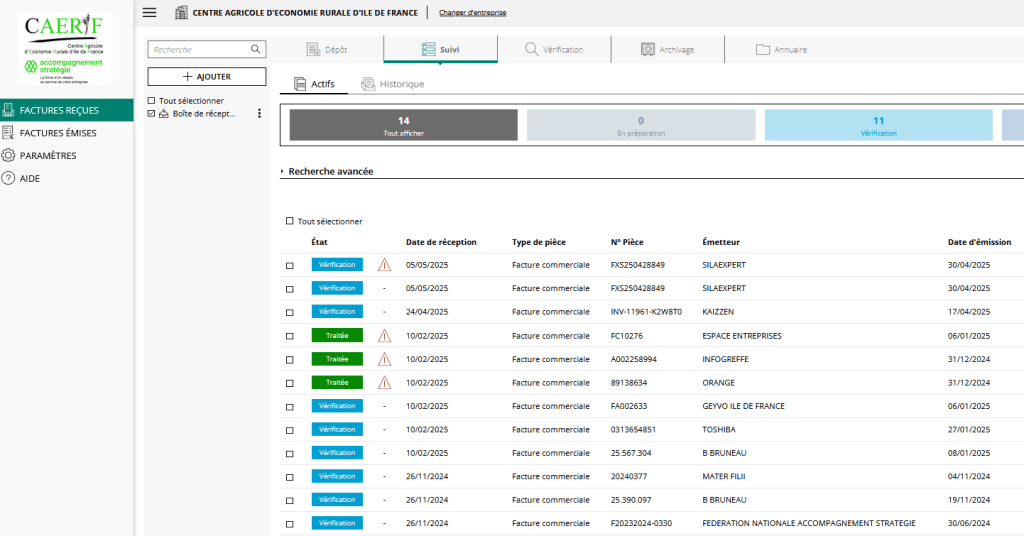1024x536 pixels.
Task: Open FACTURES REÇUES in the sidebar
Action: pyautogui.click(x=67, y=110)
